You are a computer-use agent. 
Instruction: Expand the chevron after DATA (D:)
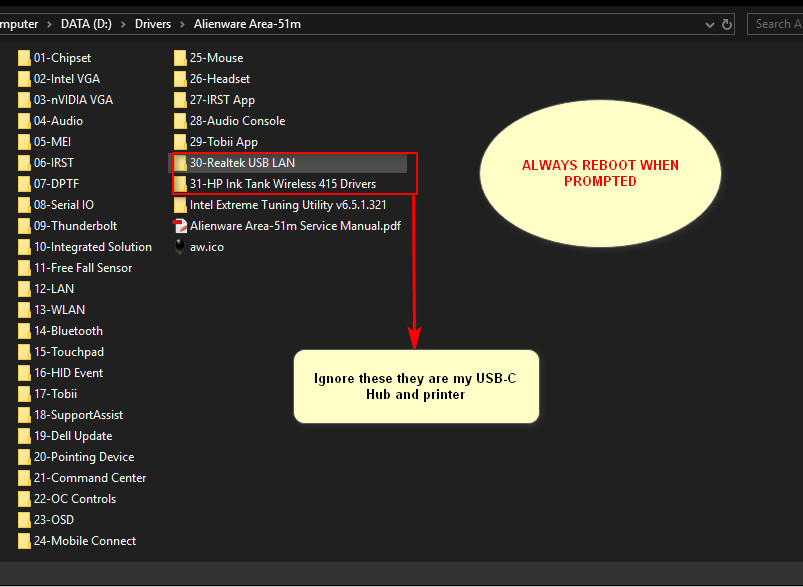pos(123,24)
